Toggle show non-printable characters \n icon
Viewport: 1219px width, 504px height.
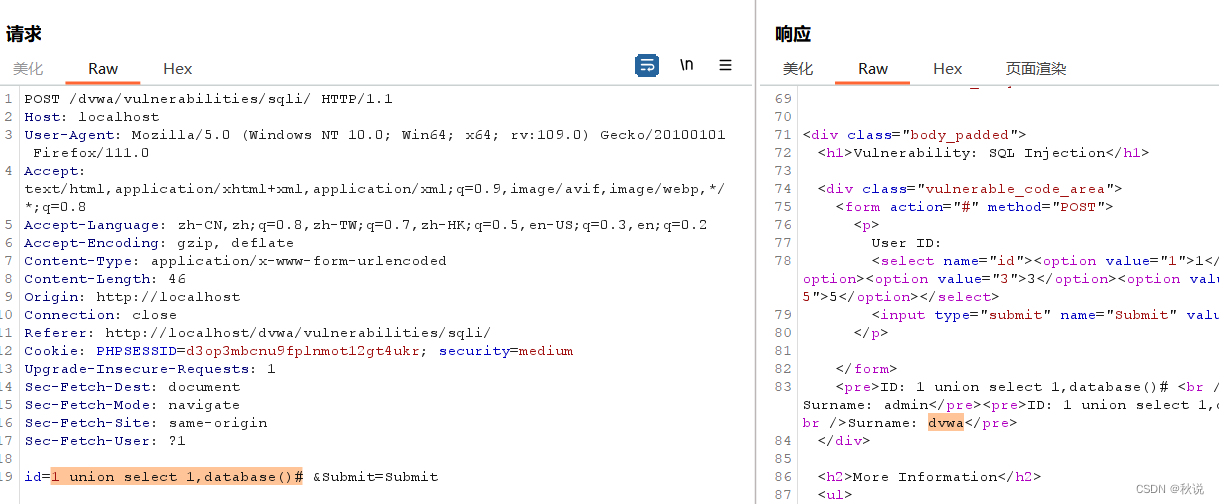[x=686, y=66]
